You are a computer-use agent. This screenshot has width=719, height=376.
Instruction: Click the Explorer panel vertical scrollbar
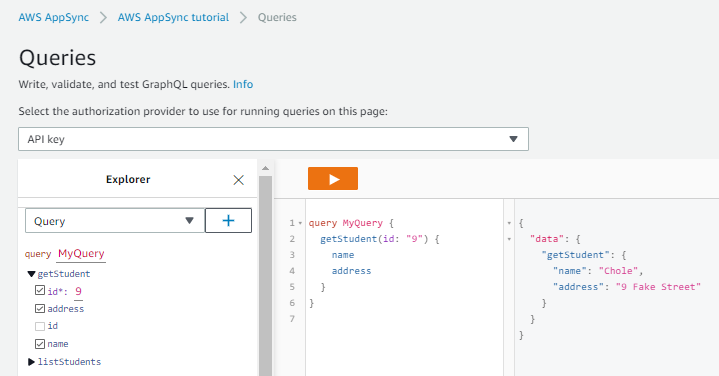[x=265, y=275]
